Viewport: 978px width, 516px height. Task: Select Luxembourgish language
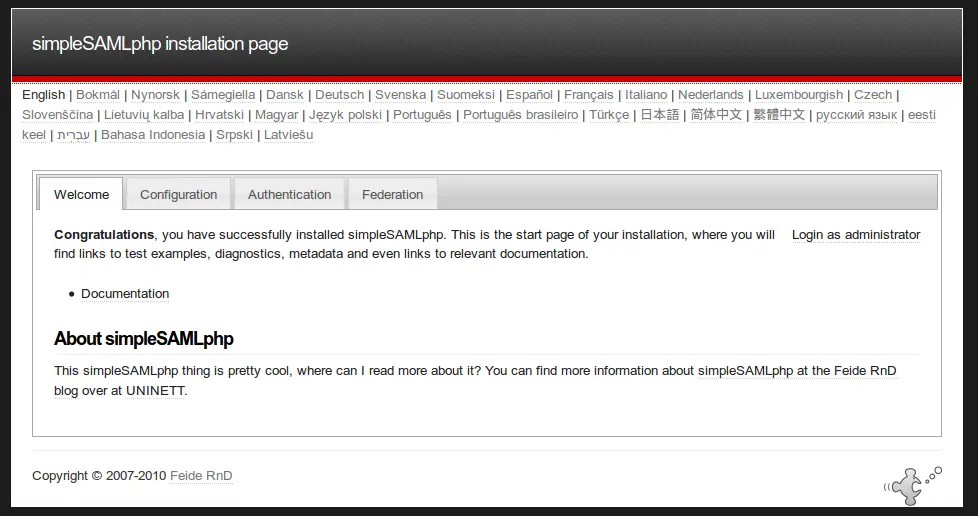pos(798,95)
